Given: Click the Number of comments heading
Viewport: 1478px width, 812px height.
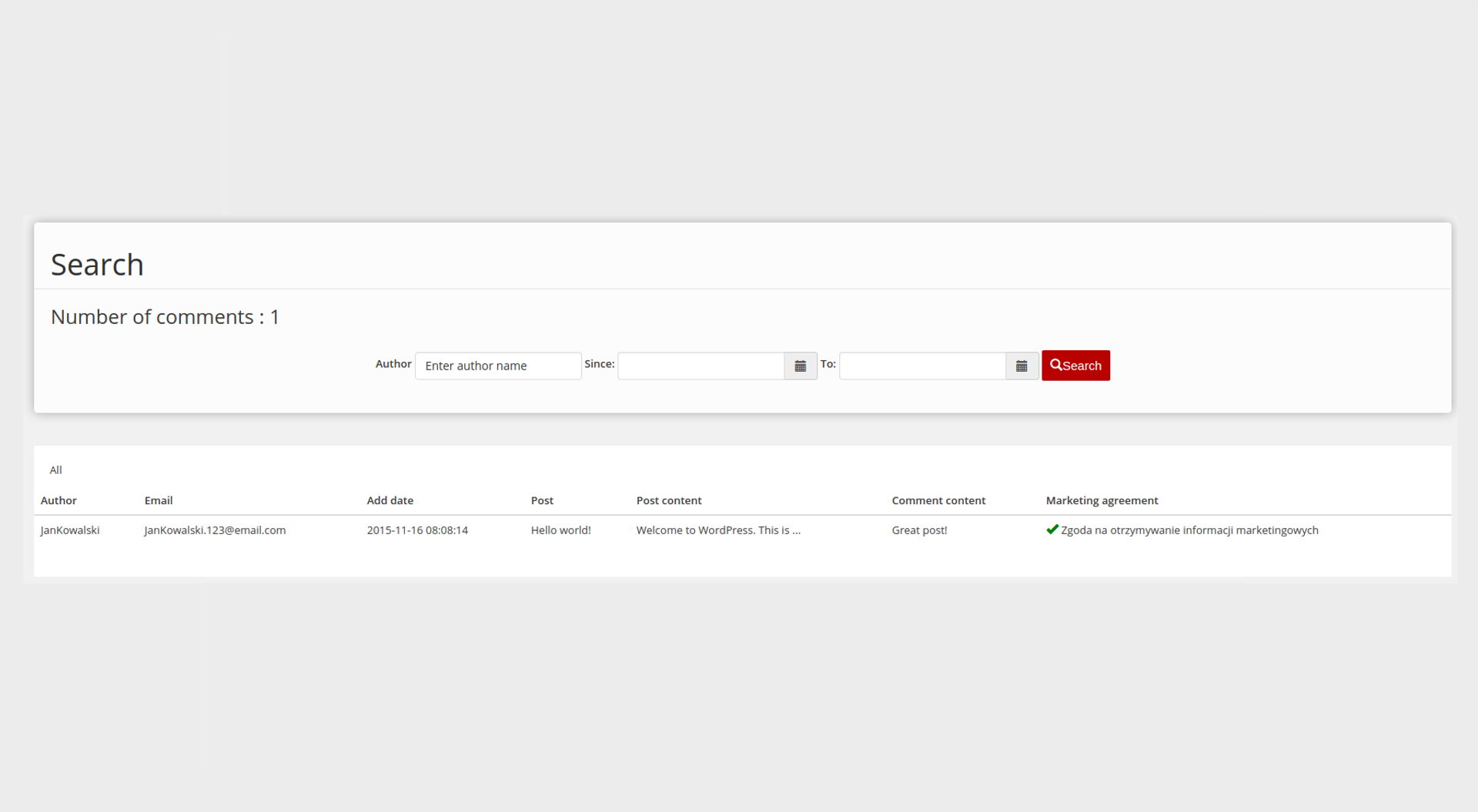Looking at the screenshot, I should click(165, 317).
